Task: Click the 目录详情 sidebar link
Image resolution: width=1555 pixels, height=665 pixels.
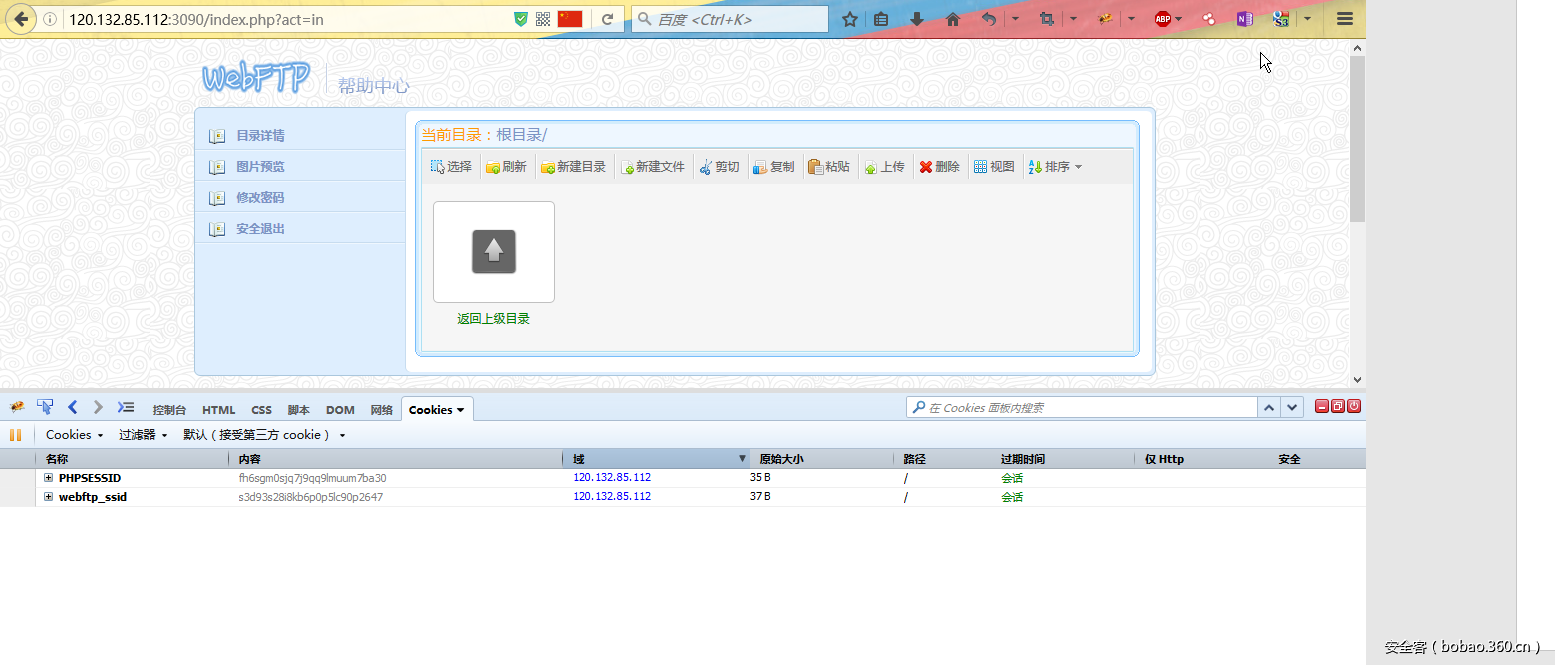Action: [259, 135]
